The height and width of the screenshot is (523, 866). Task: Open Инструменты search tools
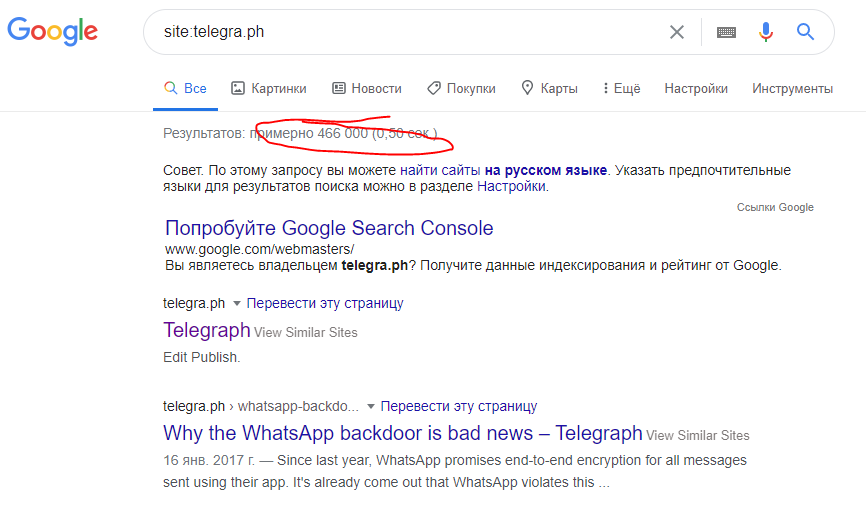[792, 88]
